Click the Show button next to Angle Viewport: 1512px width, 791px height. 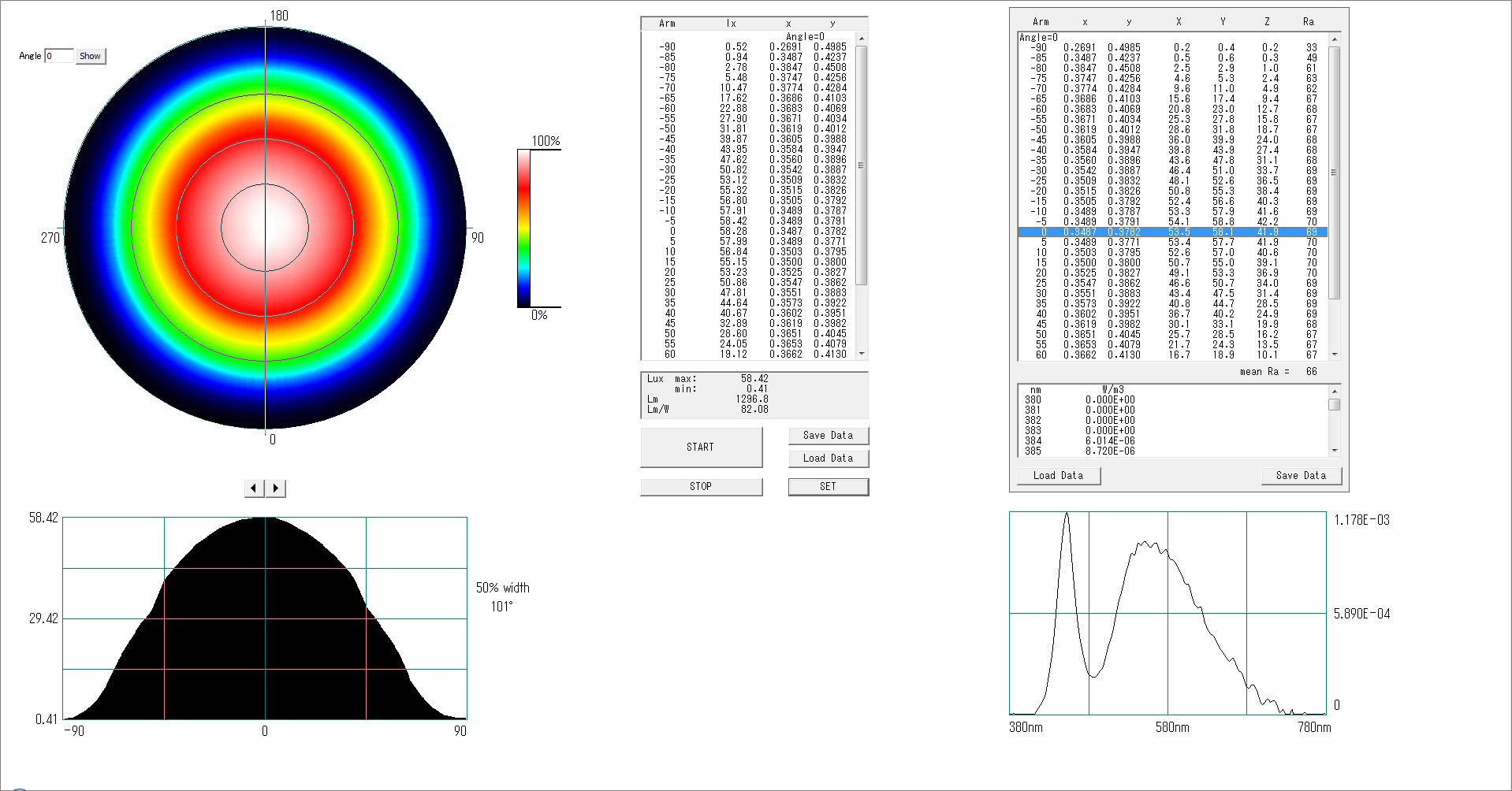[90, 56]
